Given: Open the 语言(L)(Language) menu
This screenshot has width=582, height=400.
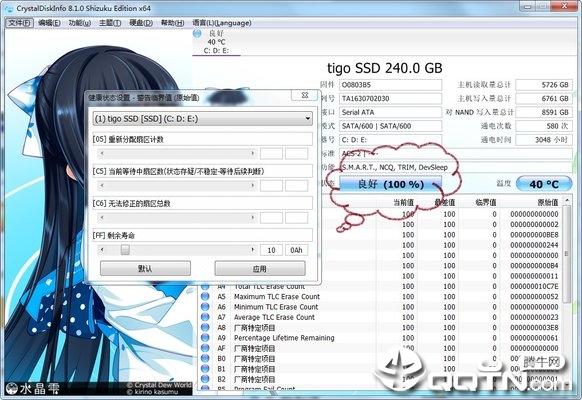Looking at the screenshot, I should (x=222, y=23).
